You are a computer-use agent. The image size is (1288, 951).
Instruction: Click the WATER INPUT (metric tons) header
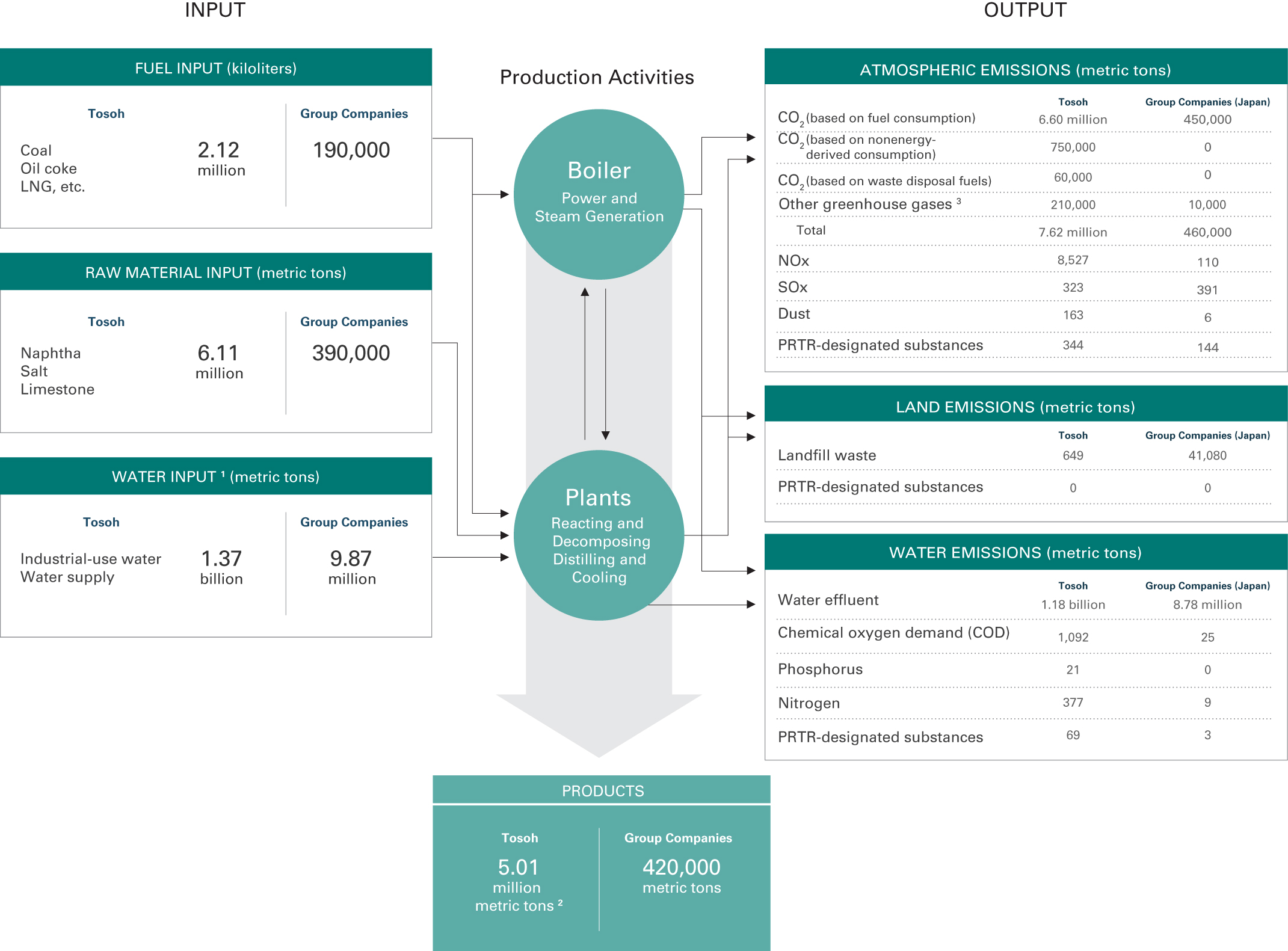216,476
